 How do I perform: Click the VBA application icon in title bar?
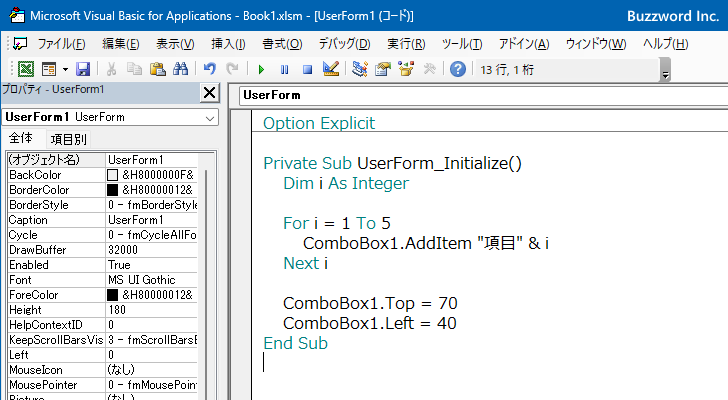point(17,15)
